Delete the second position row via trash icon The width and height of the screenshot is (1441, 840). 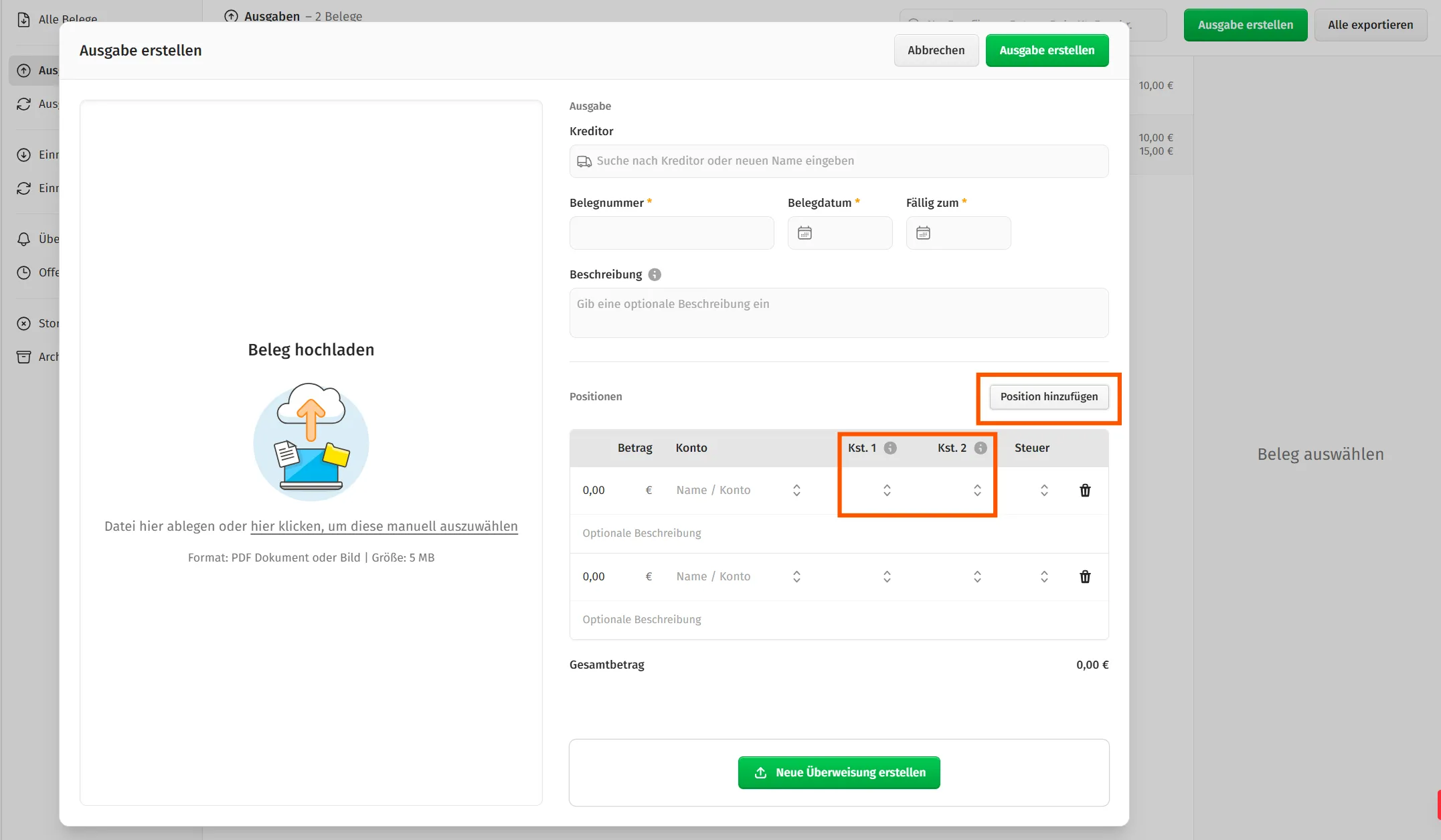1085,577
